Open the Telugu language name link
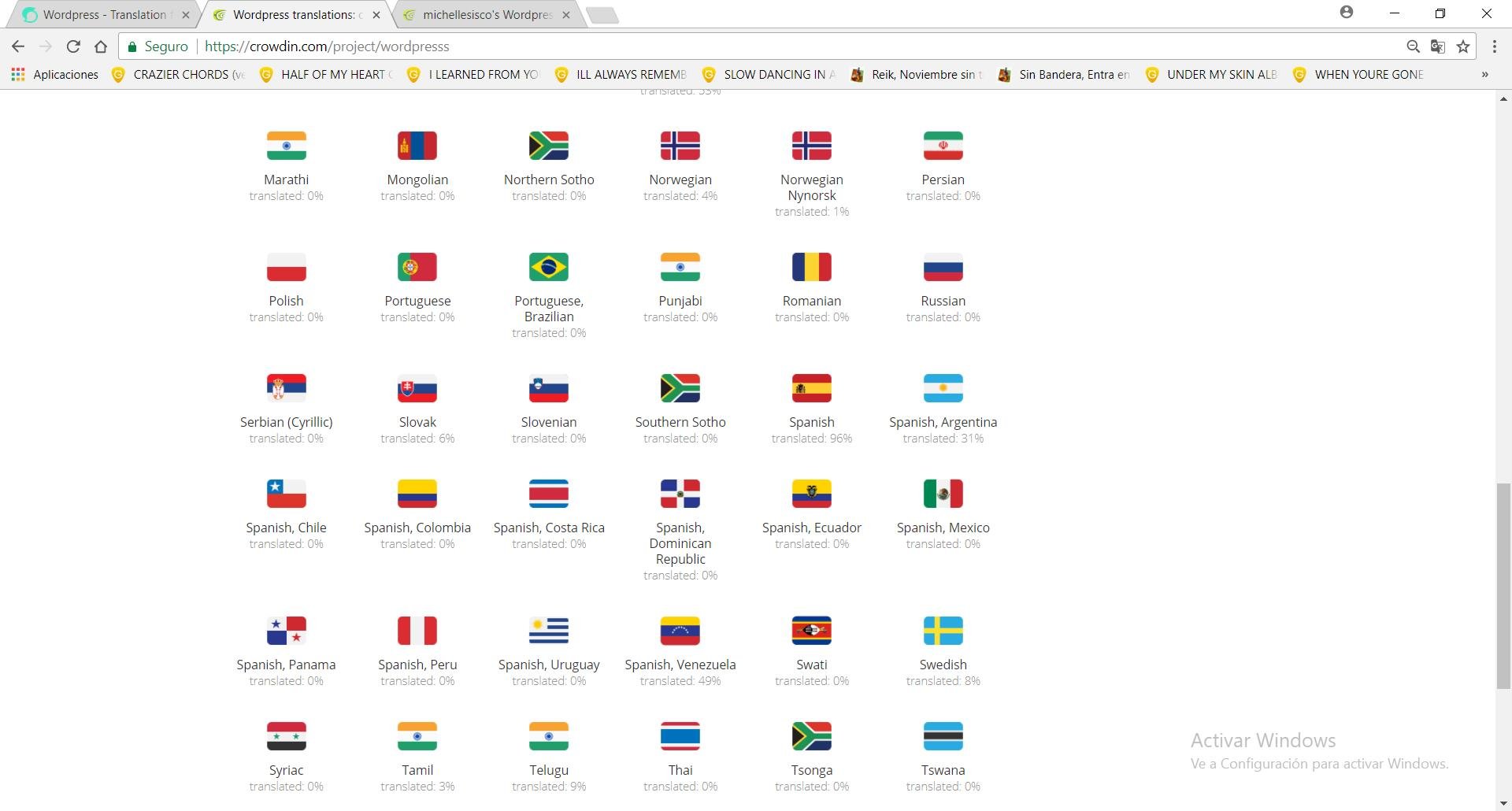This screenshot has width=1512, height=811. pos(549,770)
